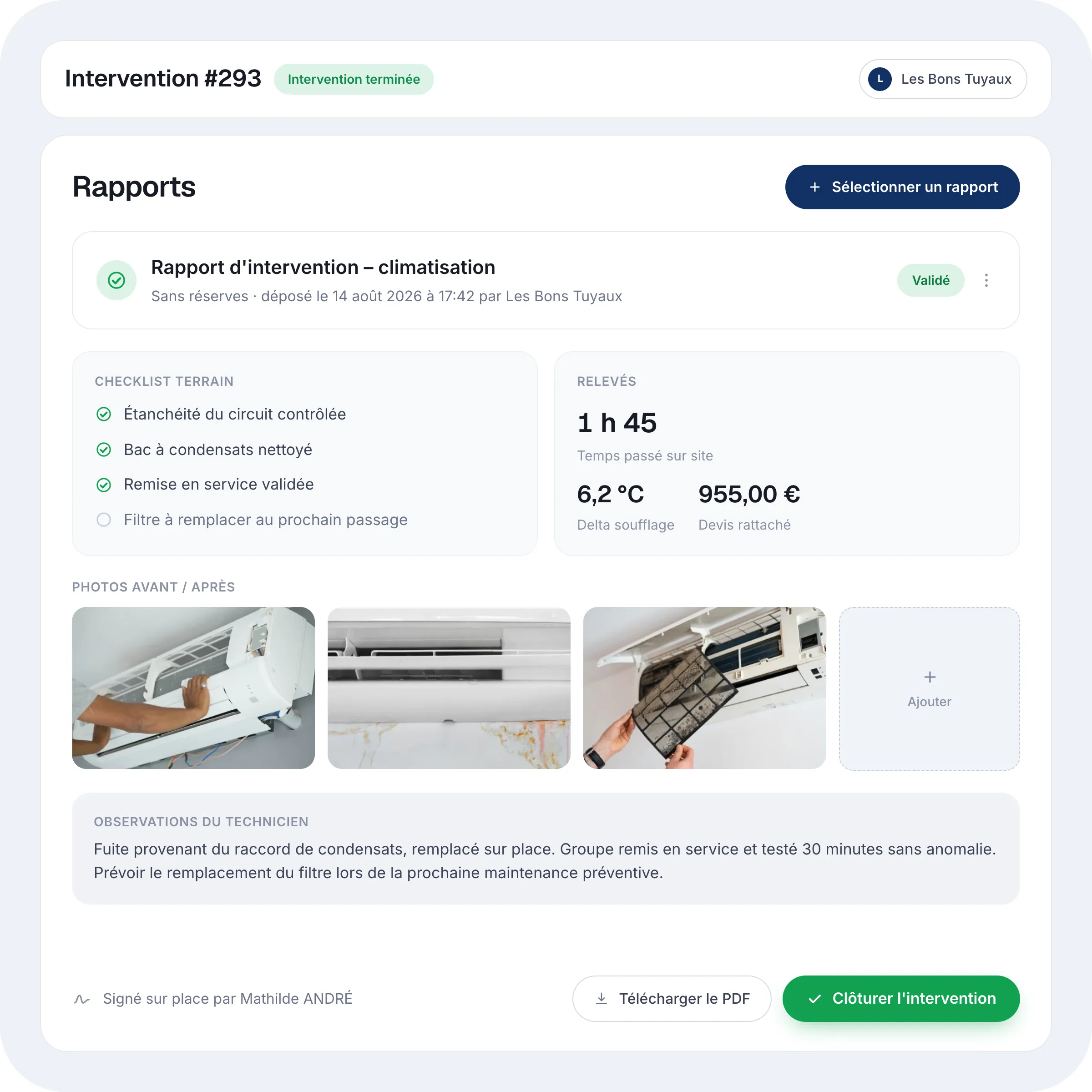Click the signature squiggle icon
The width and height of the screenshot is (1092, 1092).
pos(82,999)
